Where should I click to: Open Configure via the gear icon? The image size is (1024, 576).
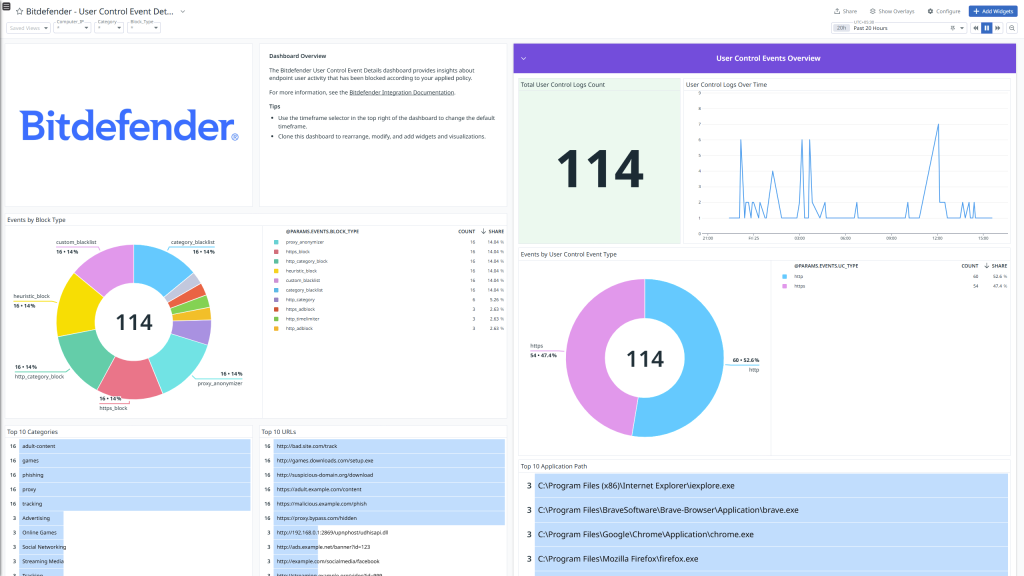click(930, 11)
